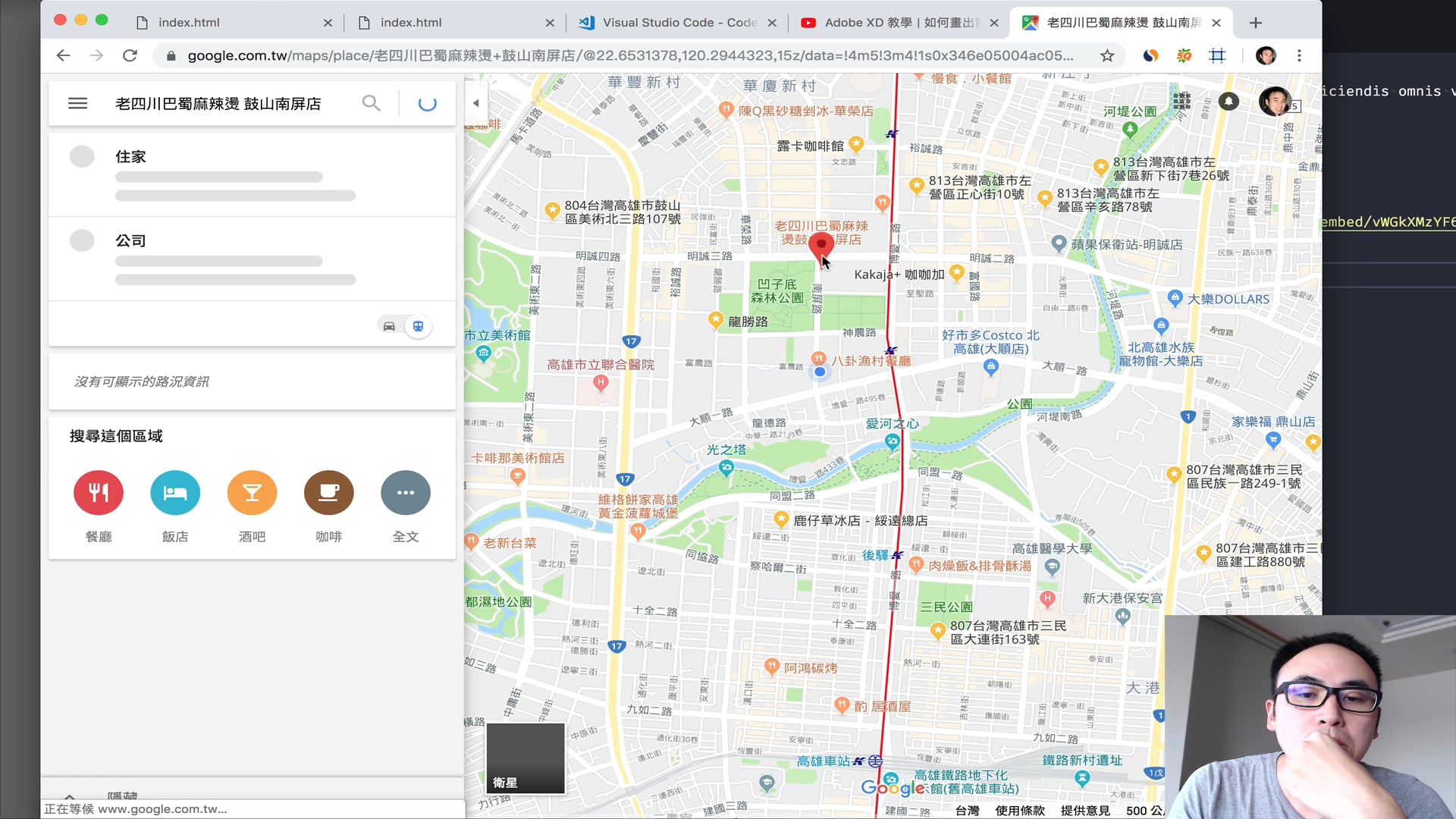Screen dimensions: 1456x819
Task: Click the search magnifier icon
Action: pos(371,103)
